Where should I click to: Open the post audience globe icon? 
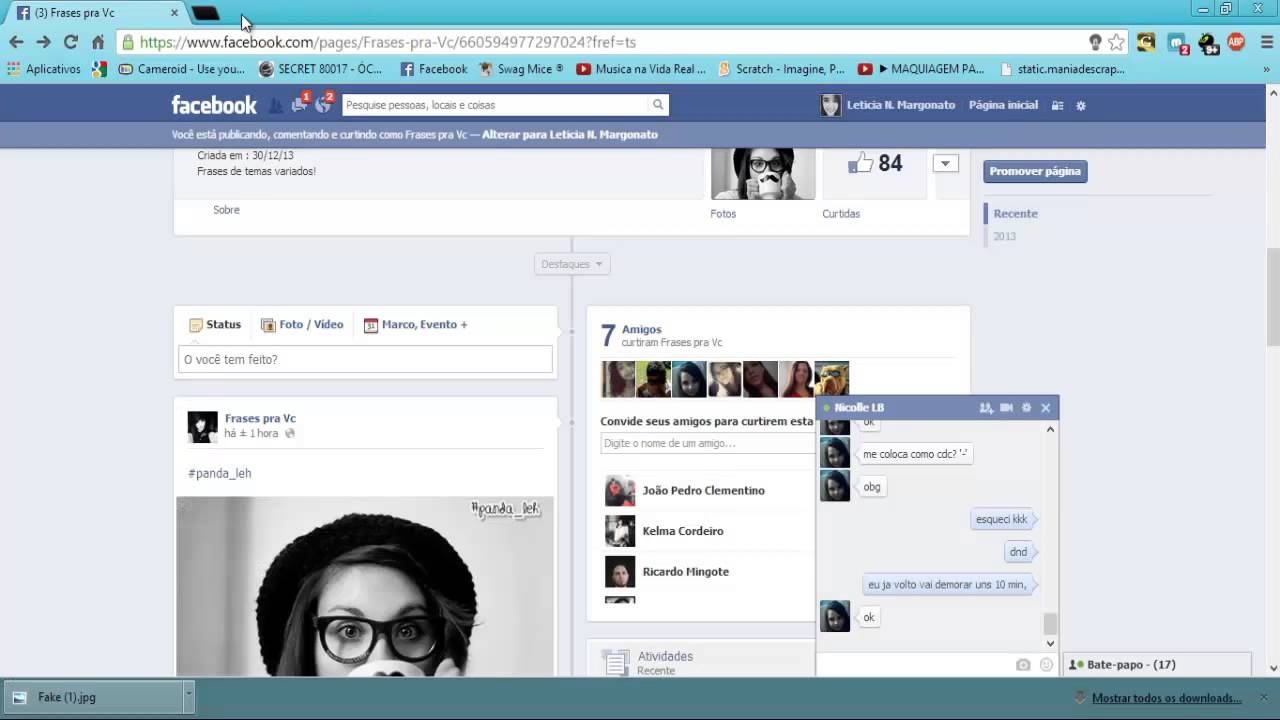[290, 434]
